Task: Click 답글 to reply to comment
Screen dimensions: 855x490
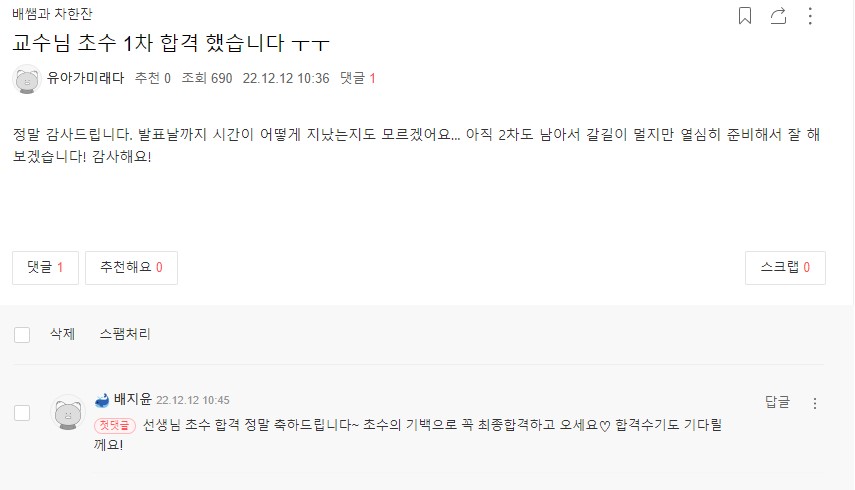Action: (x=777, y=402)
